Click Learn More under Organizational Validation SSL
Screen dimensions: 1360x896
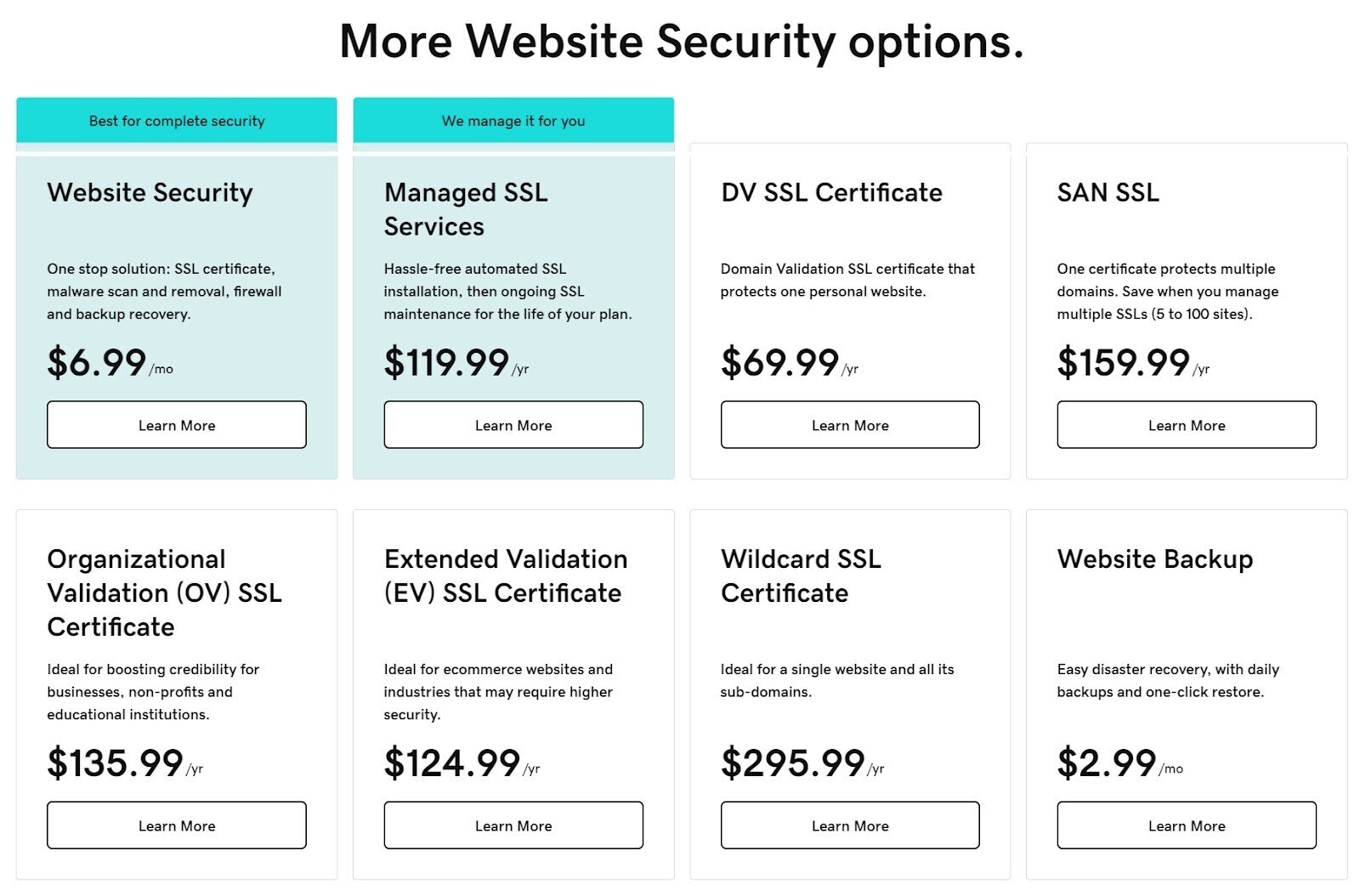(176, 825)
